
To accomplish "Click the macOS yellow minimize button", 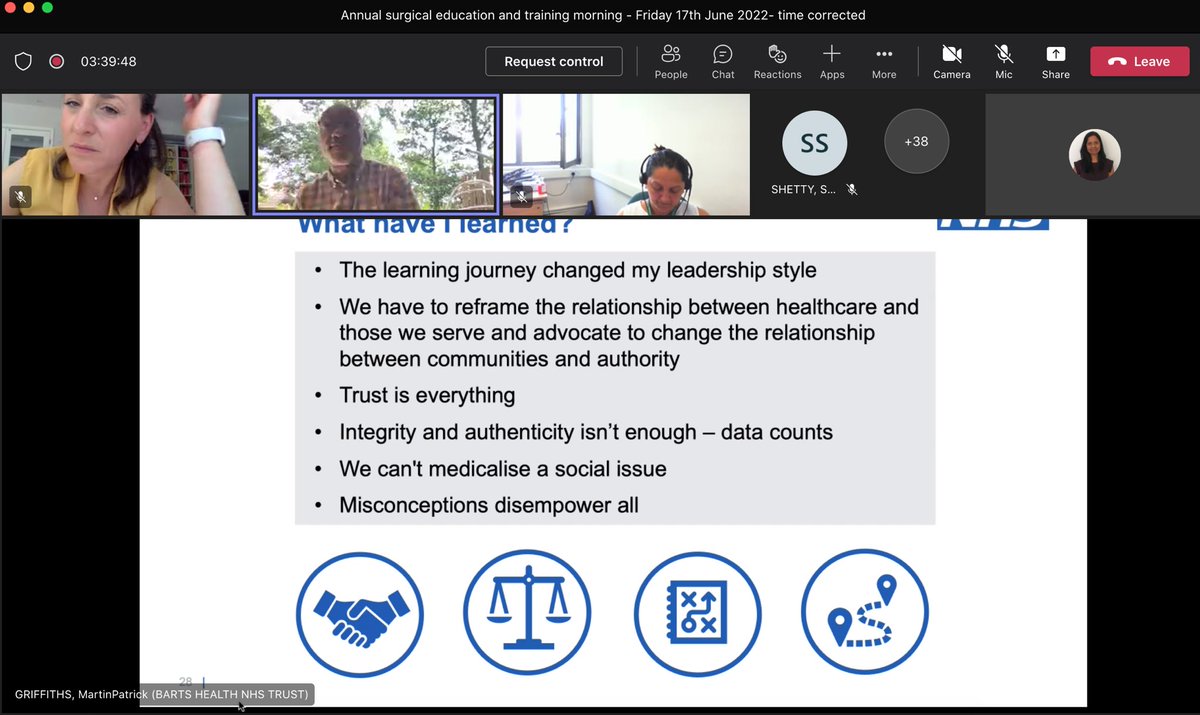I will [28, 8].
